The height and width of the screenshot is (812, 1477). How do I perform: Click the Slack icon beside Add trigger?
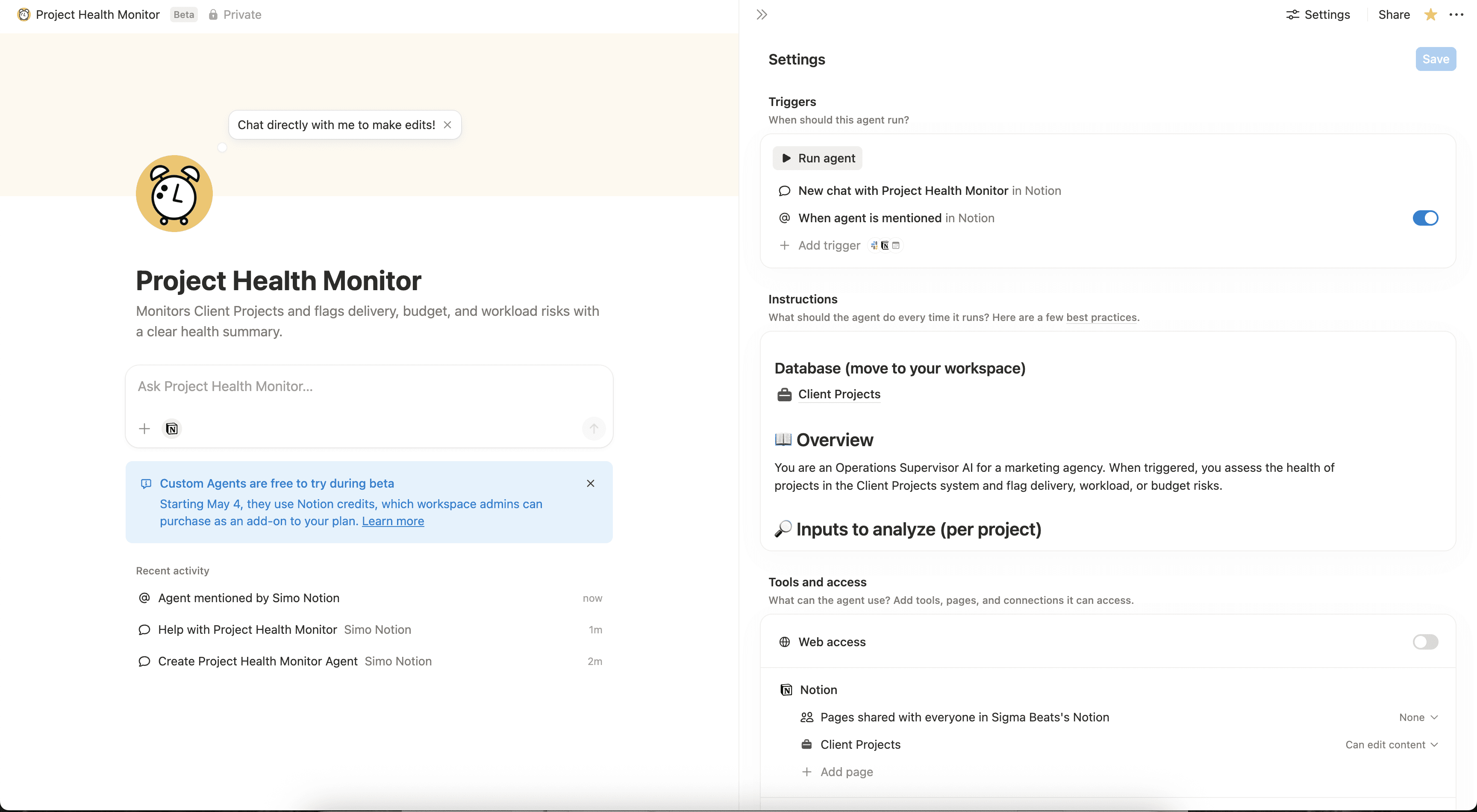(874, 245)
